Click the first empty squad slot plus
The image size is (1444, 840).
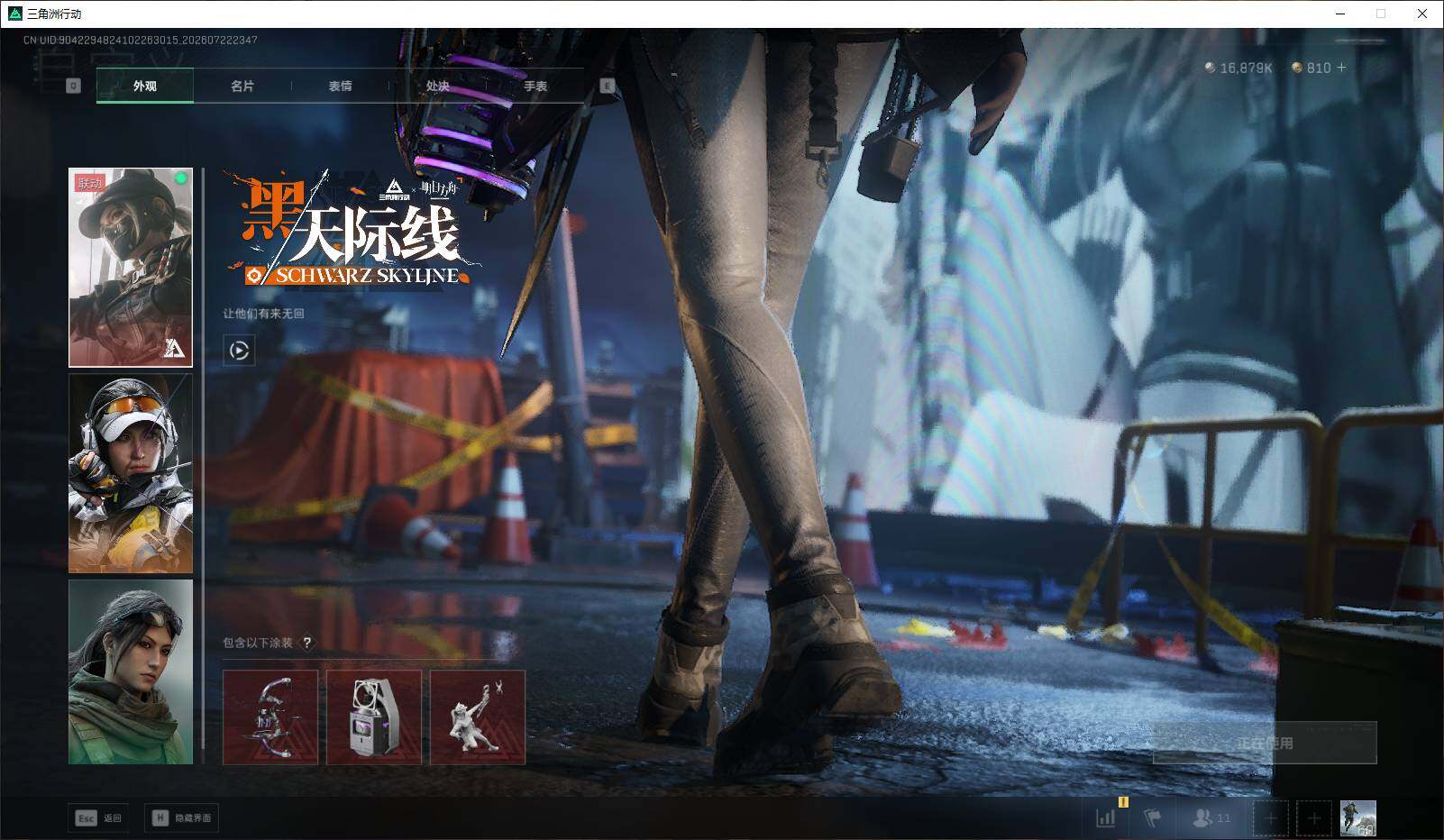pos(1270,818)
